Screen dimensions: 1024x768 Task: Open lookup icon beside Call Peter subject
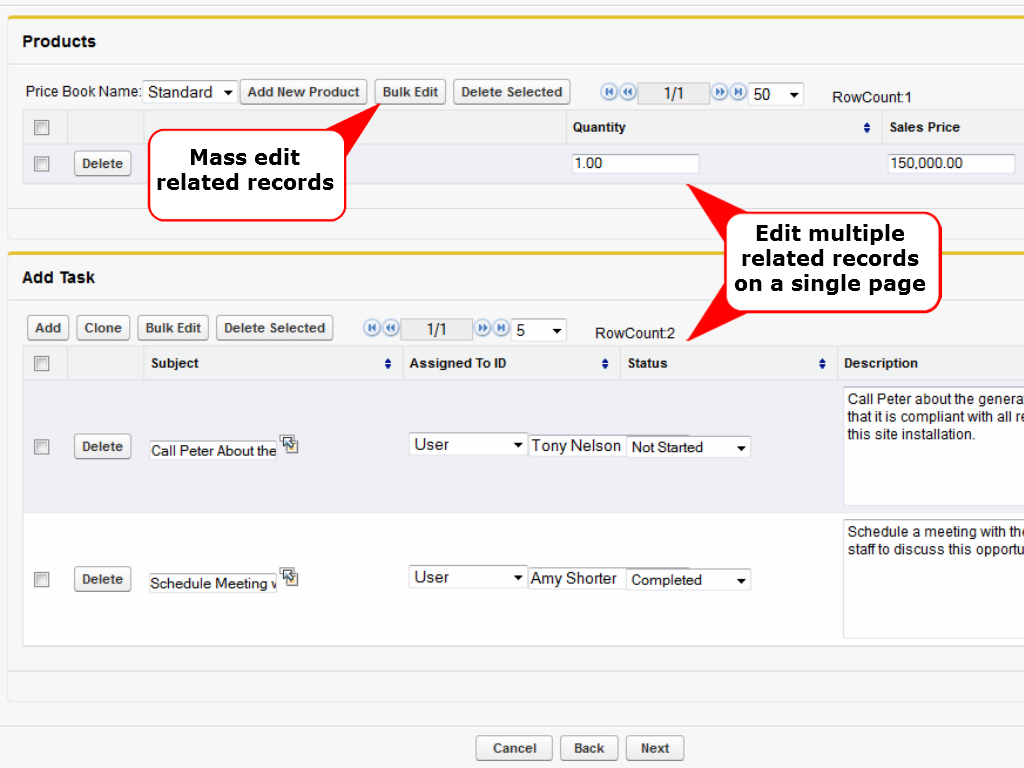289,444
